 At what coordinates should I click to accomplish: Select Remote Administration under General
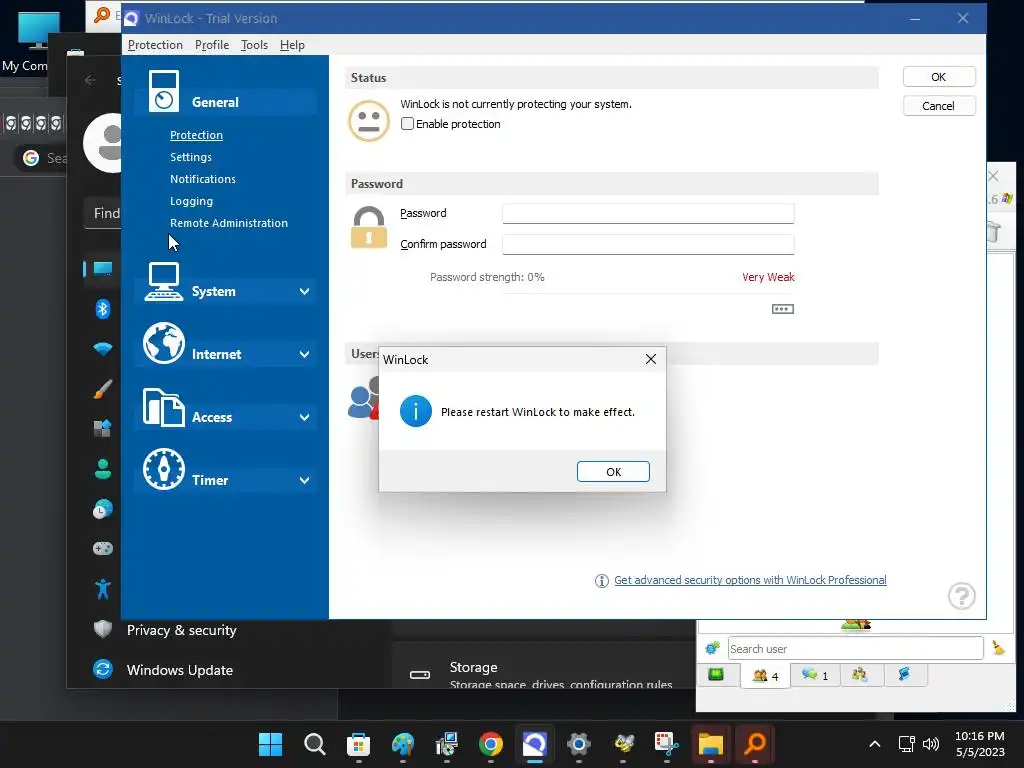(x=229, y=223)
